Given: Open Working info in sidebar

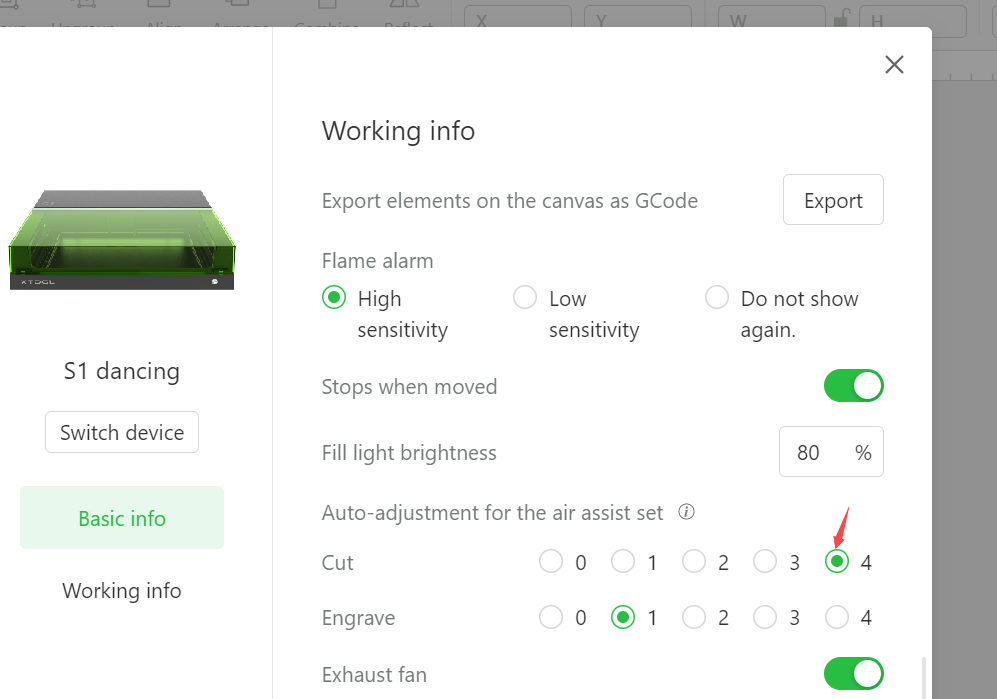Looking at the screenshot, I should 122,590.
